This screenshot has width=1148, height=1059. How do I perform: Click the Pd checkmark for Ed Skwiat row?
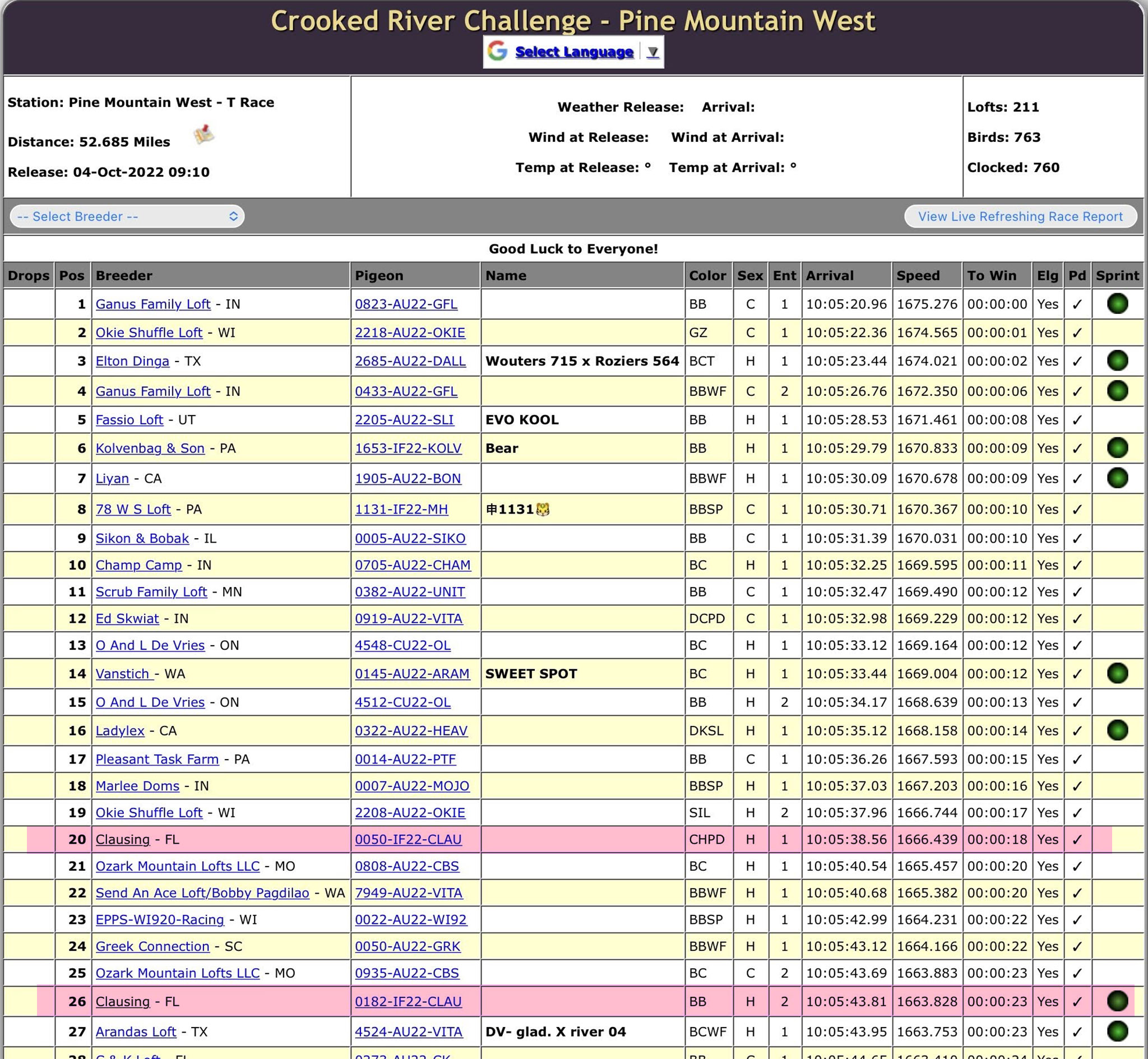(x=1076, y=619)
